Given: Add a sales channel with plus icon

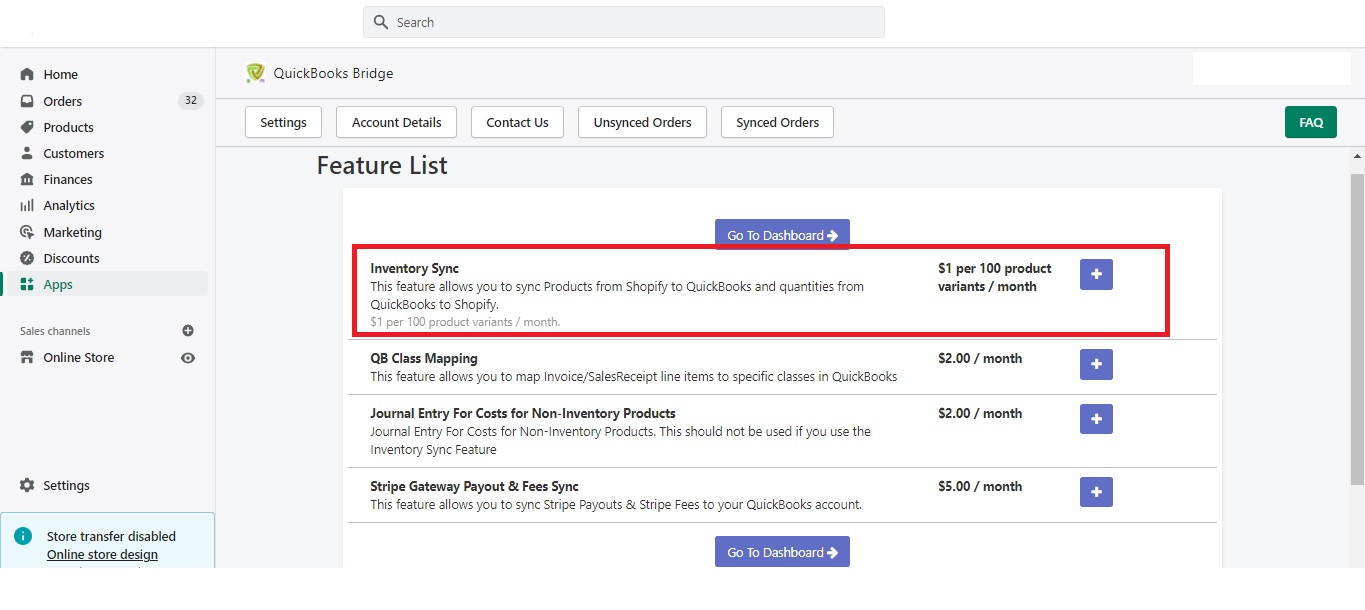Looking at the screenshot, I should pos(188,331).
